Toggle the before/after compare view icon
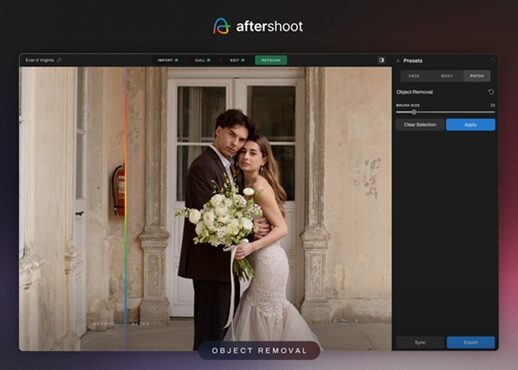This screenshot has height=370, width=518. pyautogui.click(x=381, y=60)
